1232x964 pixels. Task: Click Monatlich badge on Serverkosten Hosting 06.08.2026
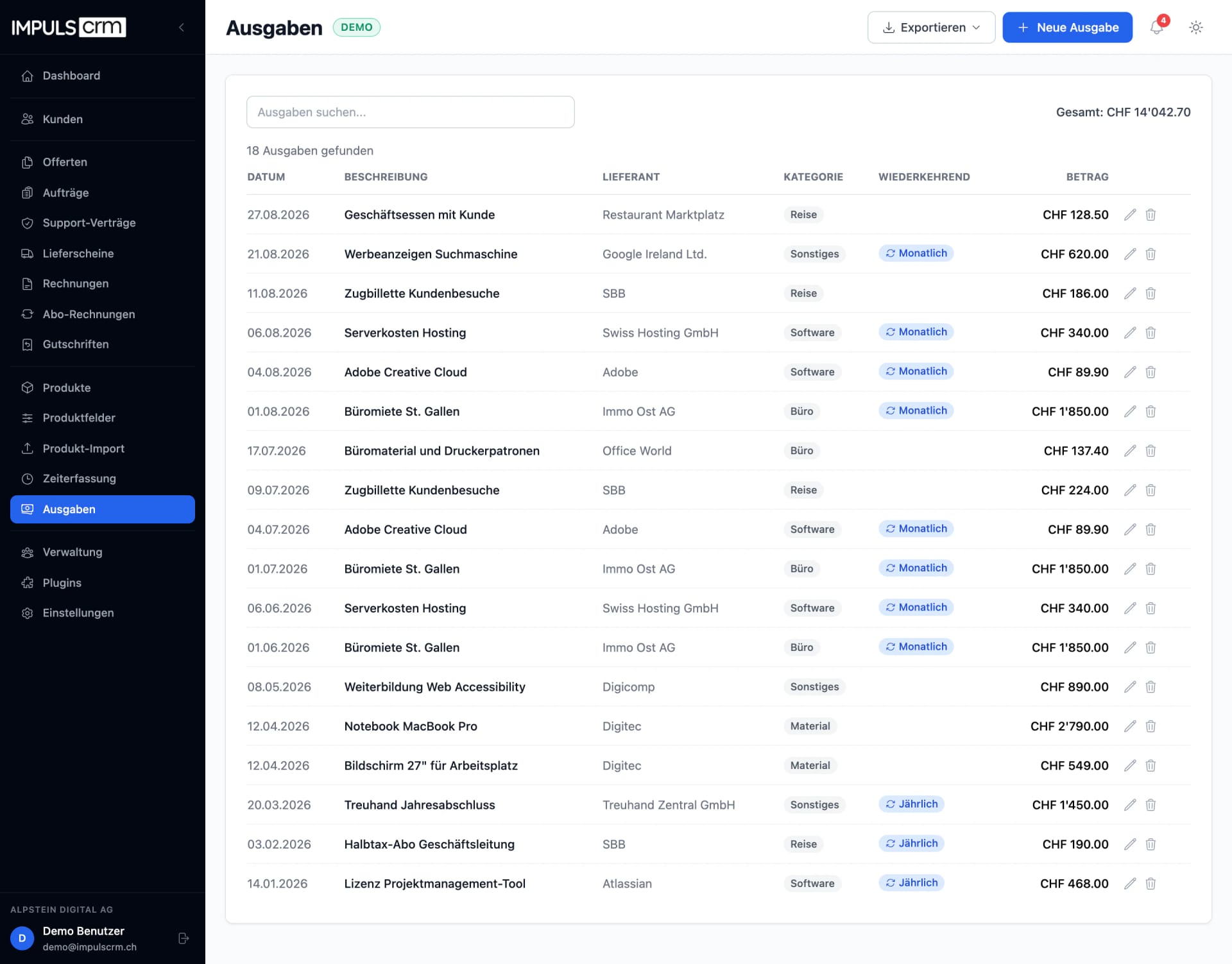click(x=916, y=332)
